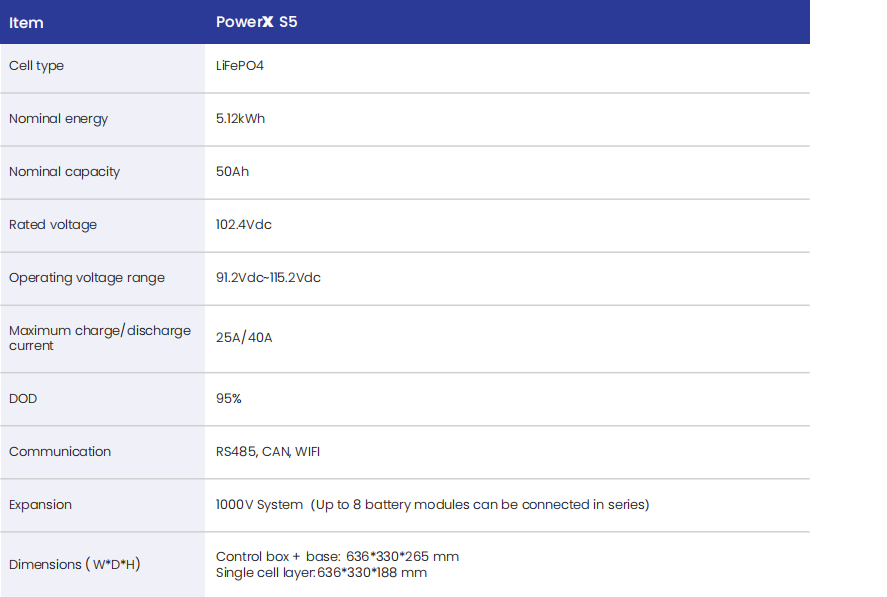887x597 pixels.
Task: Select the Cell type row label
Action: coord(36,66)
